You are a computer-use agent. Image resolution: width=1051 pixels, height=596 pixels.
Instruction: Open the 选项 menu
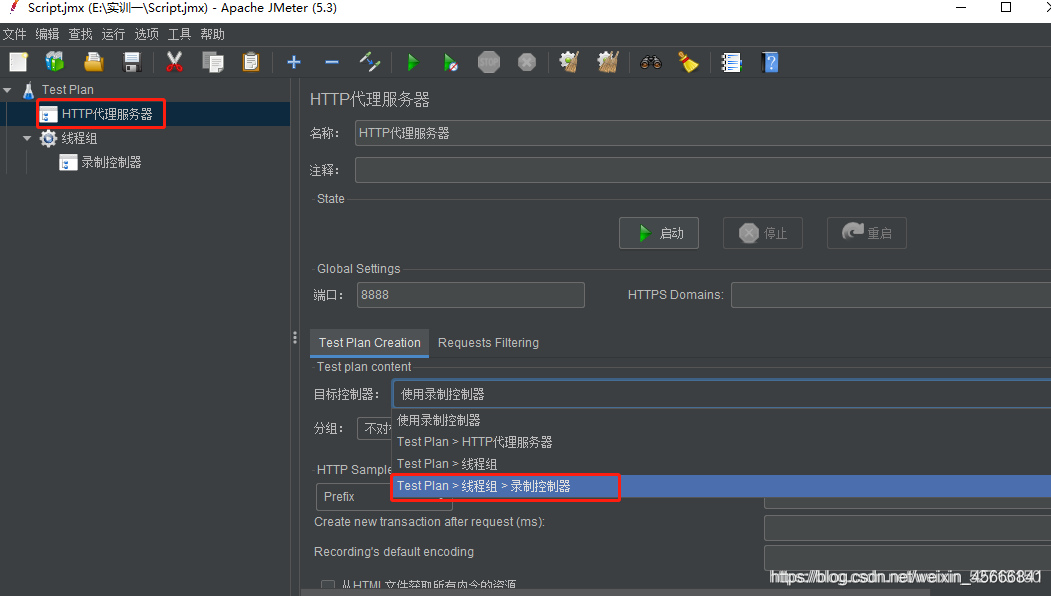pyautogui.click(x=147, y=34)
